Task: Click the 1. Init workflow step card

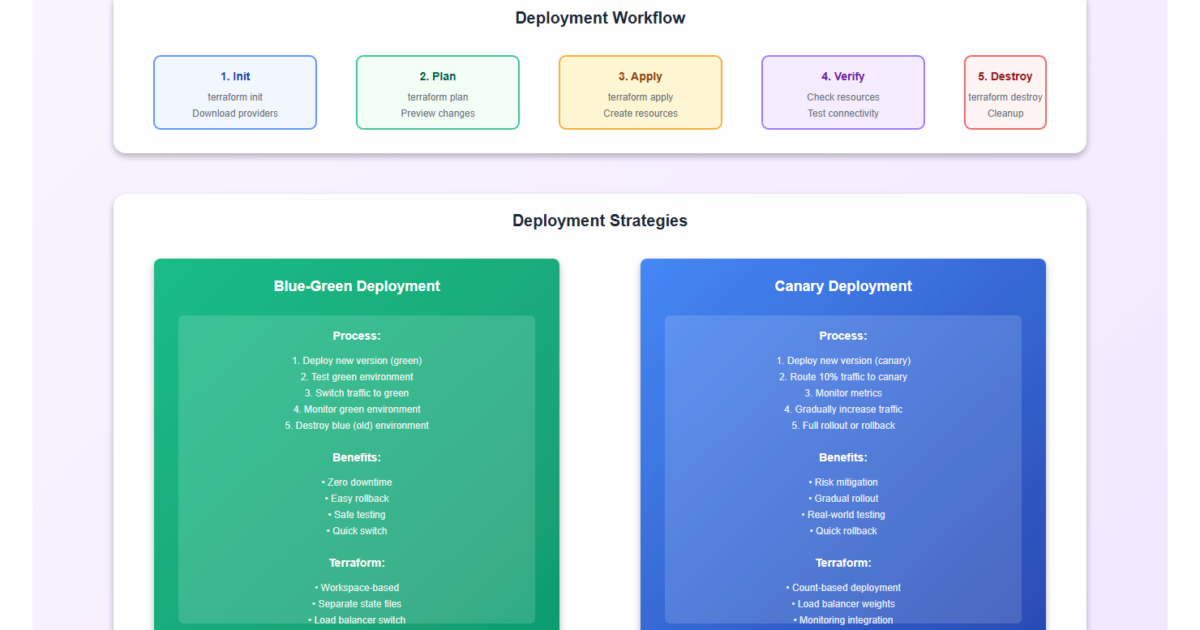Action: coord(235,93)
